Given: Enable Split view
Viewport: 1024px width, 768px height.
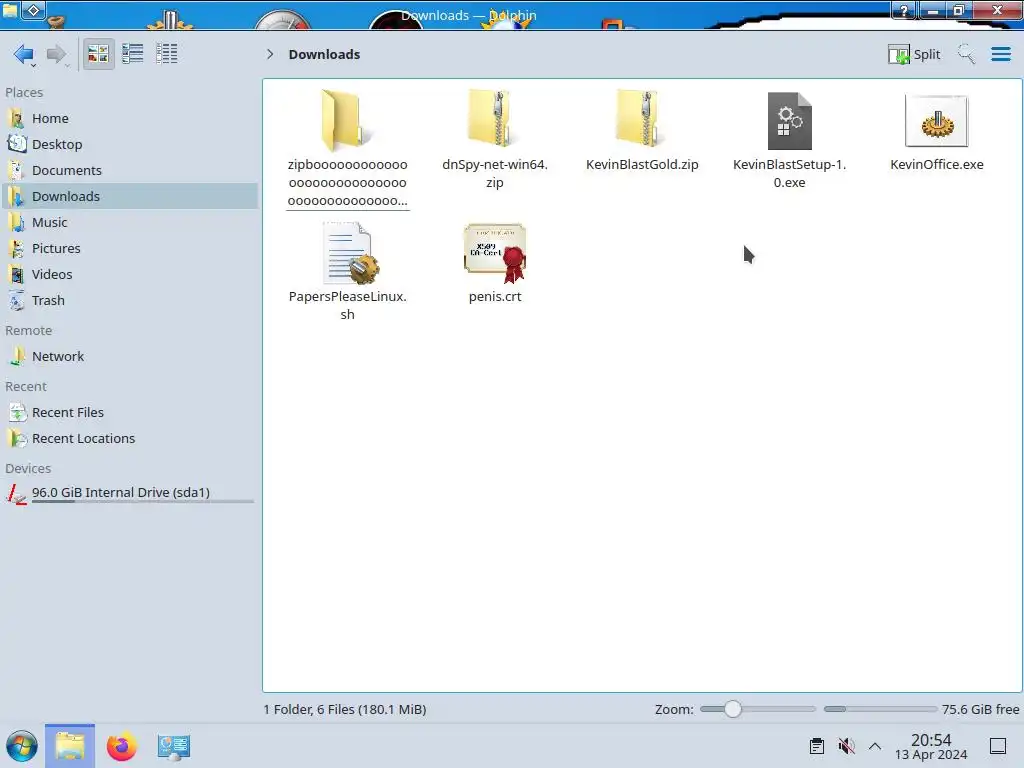Looking at the screenshot, I should pos(914,54).
